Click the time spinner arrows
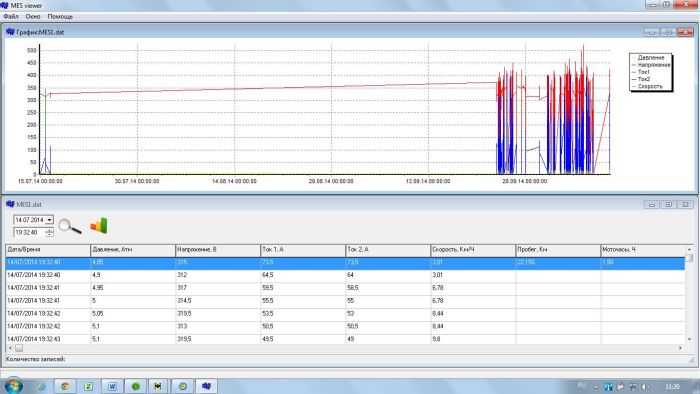Viewport: 700px width, 394px height. [x=50, y=232]
